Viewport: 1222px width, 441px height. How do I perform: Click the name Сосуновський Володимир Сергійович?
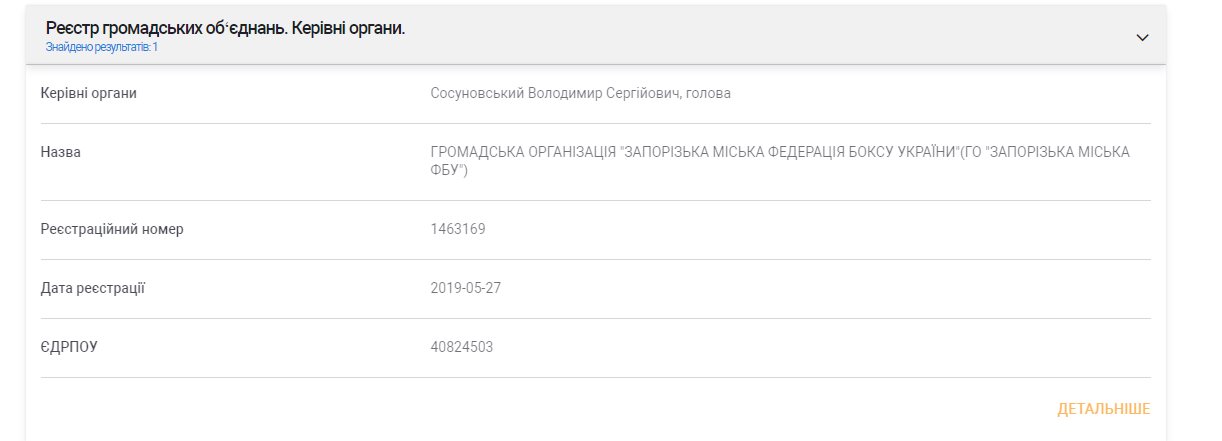coord(555,94)
